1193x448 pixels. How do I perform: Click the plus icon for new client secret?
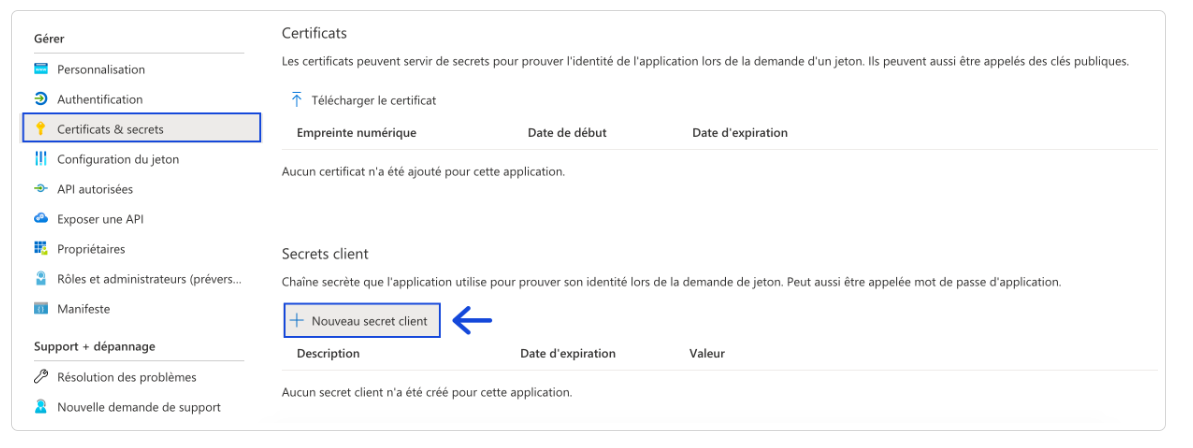[297, 321]
